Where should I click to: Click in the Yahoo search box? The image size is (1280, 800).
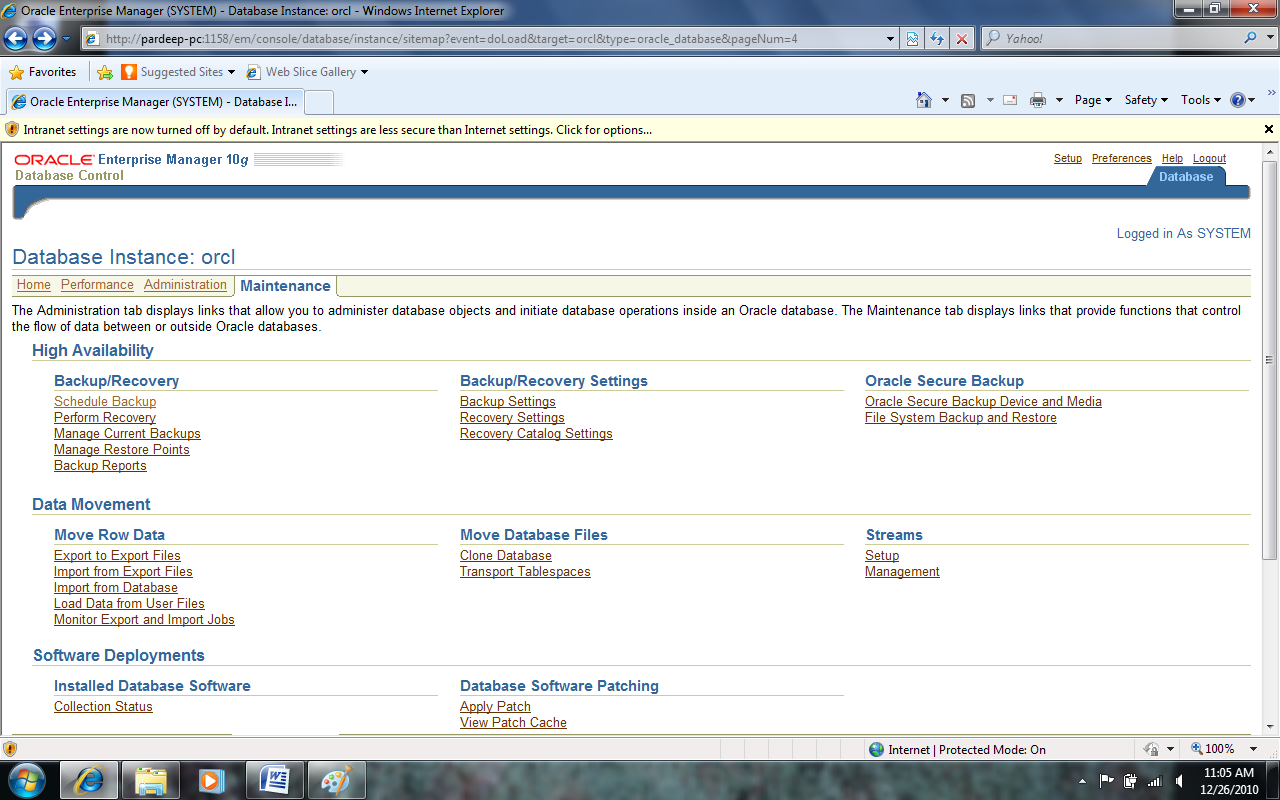(1112, 38)
